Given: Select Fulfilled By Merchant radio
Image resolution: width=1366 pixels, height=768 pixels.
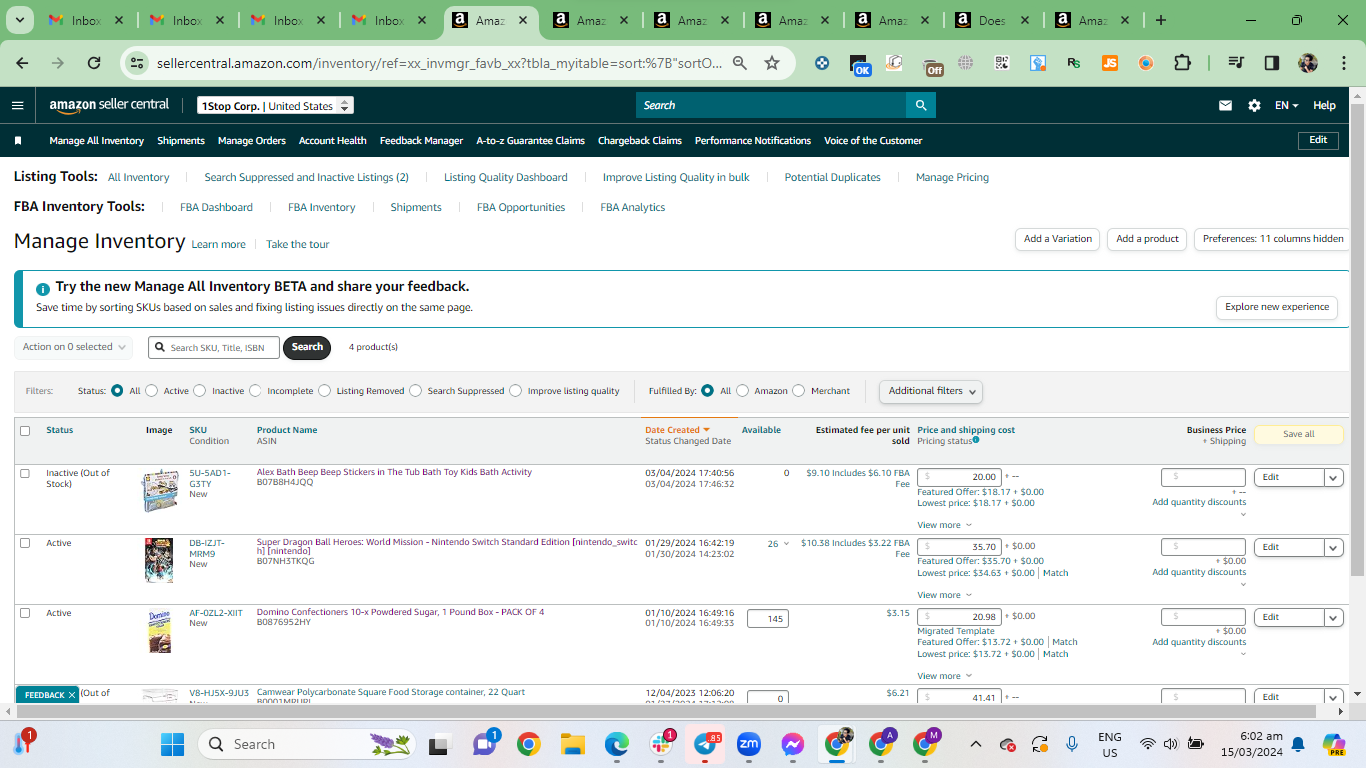Looking at the screenshot, I should pos(798,391).
